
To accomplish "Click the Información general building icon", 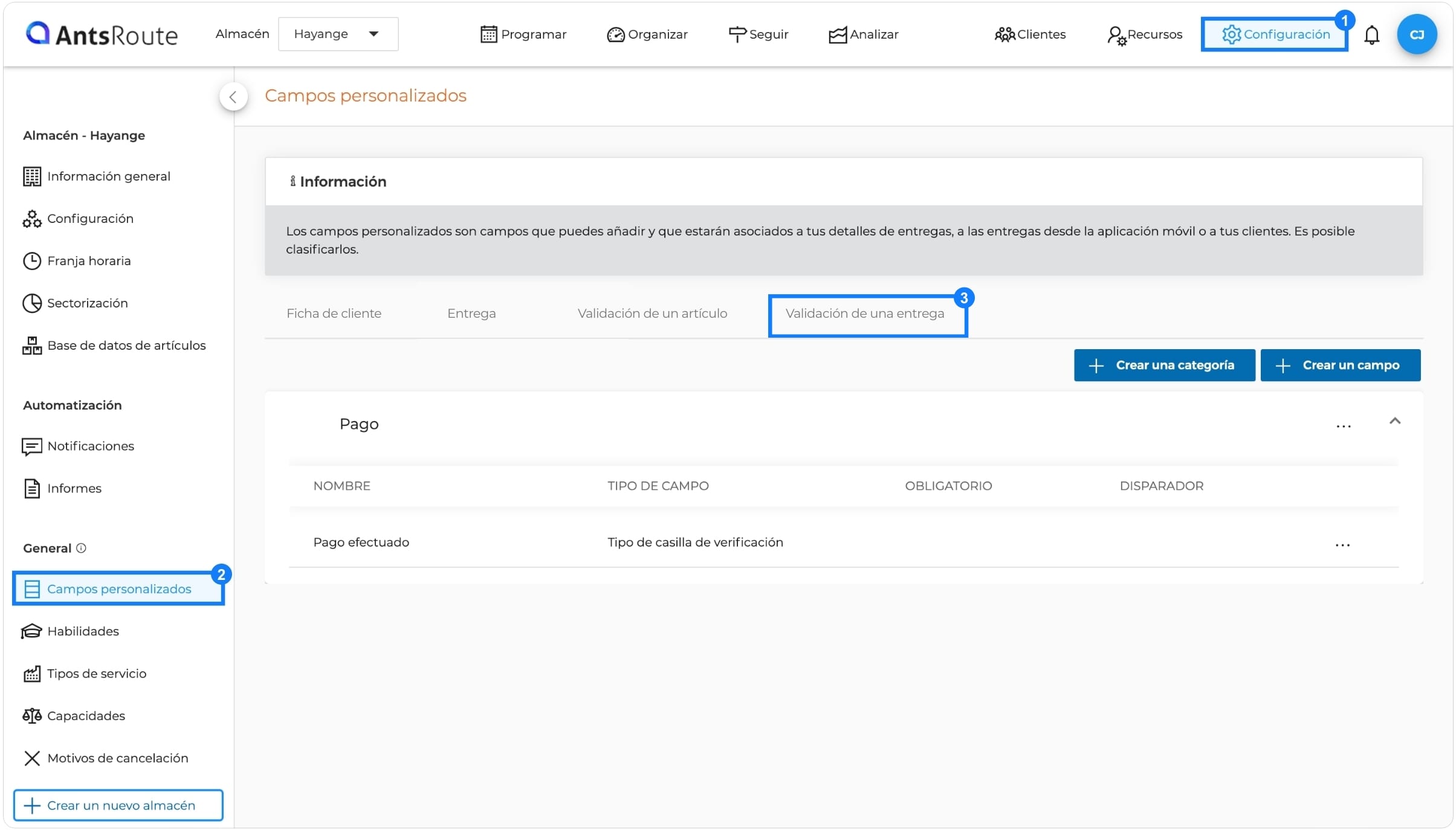I will click(32, 176).
